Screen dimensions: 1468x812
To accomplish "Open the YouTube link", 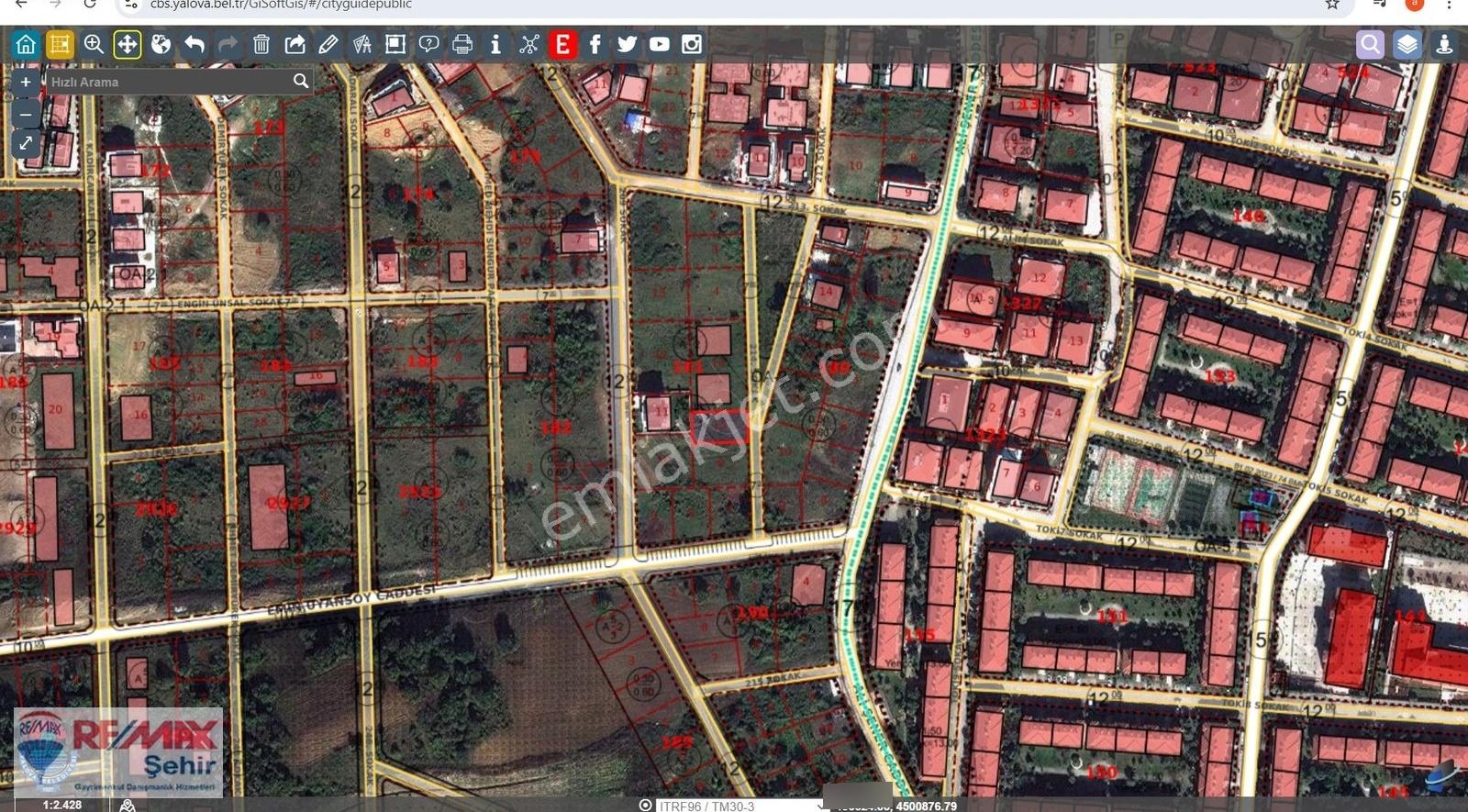I will (660, 44).
